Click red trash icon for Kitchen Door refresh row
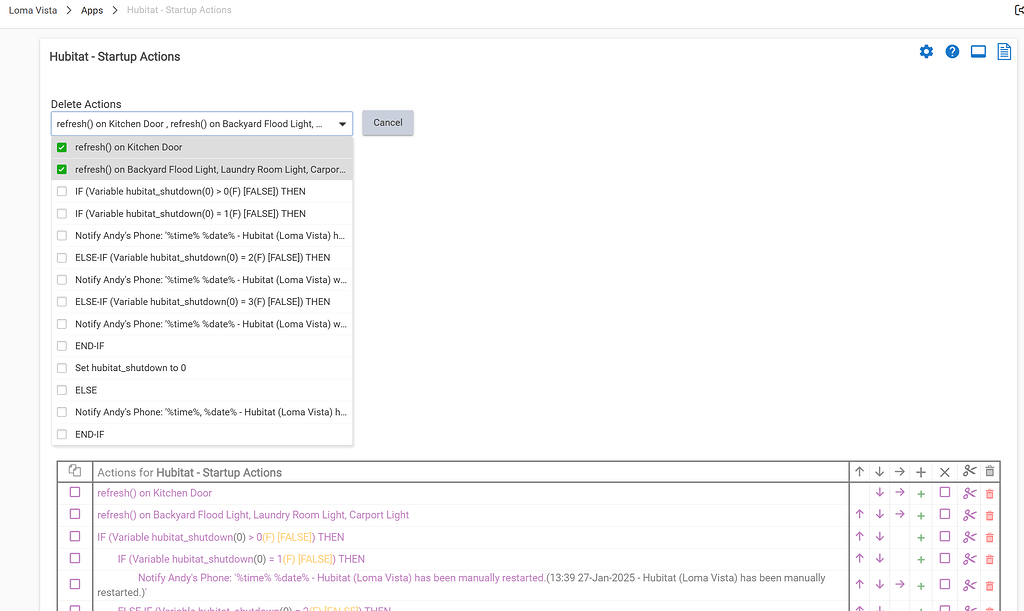Image resolution: width=1024 pixels, height=611 pixels. click(990, 493)
